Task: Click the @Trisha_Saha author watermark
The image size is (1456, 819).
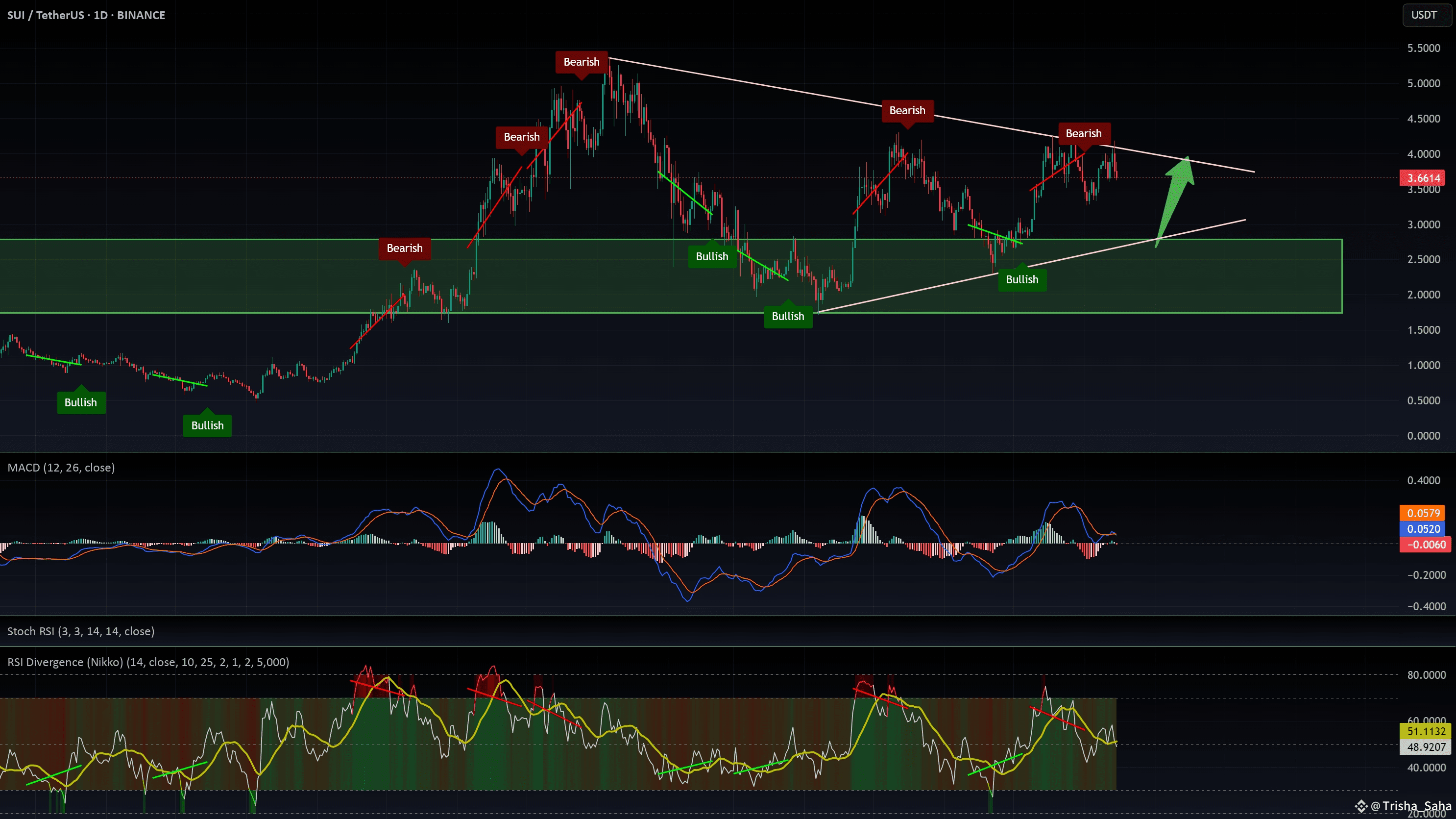Action: coord(1411,806)
